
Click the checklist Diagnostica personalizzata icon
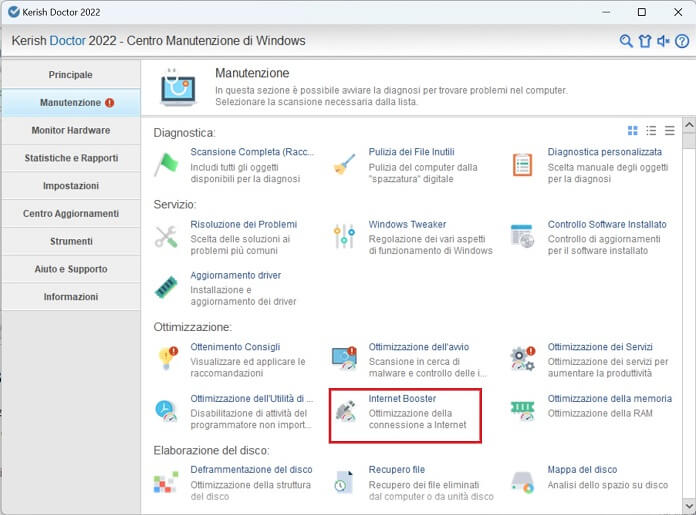(522, 165)
